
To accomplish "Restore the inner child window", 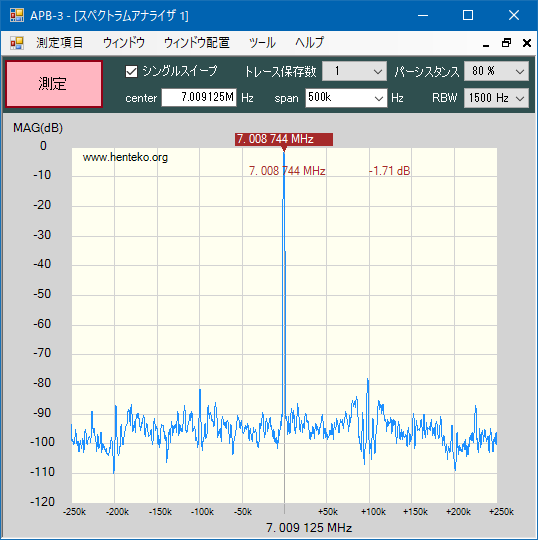I will point(506,43).
